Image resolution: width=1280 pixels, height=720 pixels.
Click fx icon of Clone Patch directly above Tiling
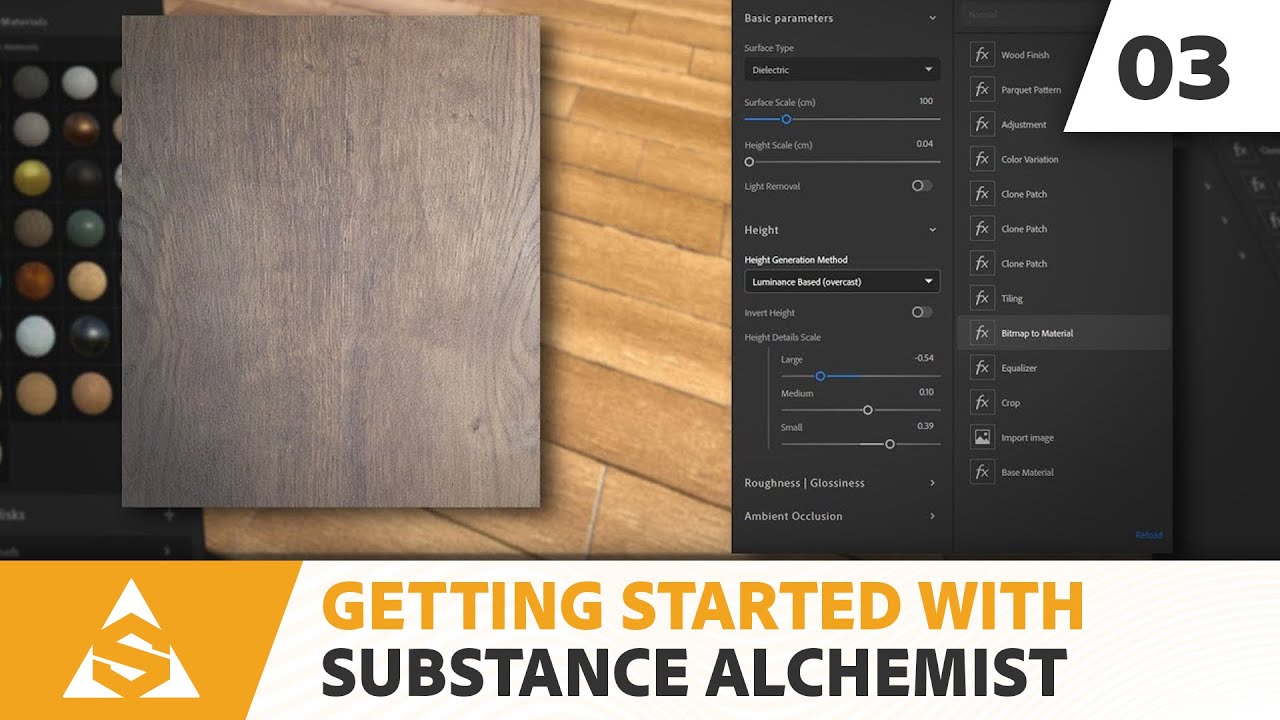(x=982, y=264)
